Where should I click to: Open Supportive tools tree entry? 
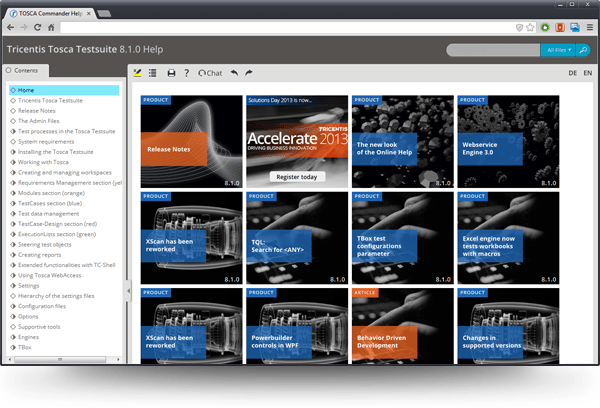point(39,327)
